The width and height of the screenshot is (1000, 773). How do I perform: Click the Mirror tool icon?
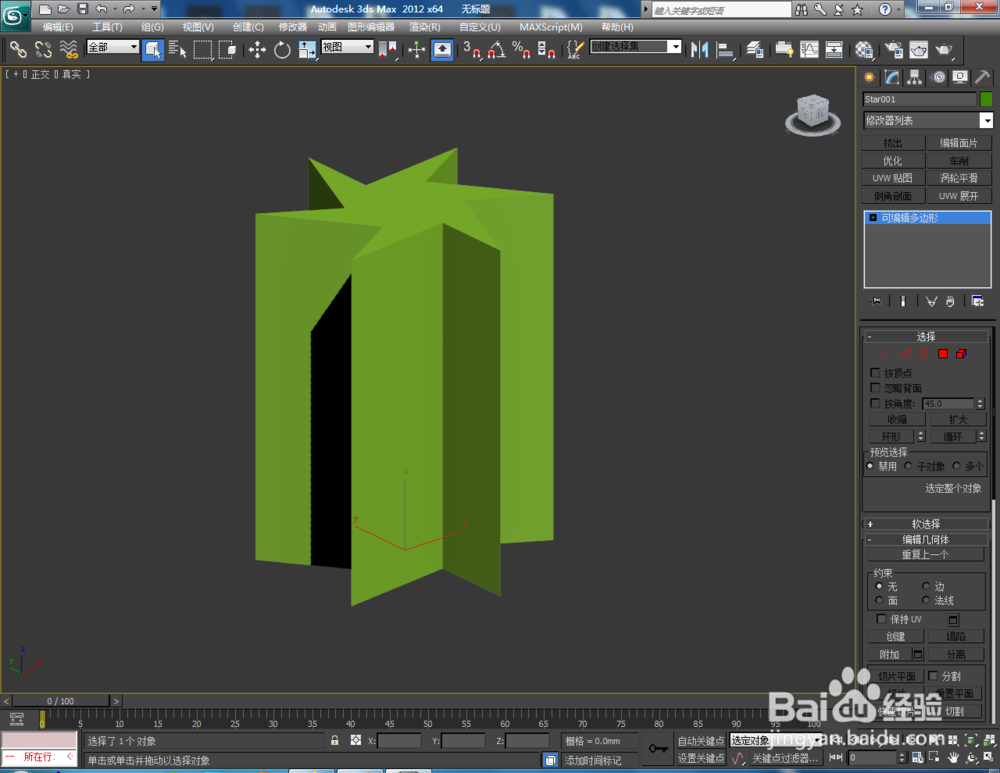pos(700,49)
